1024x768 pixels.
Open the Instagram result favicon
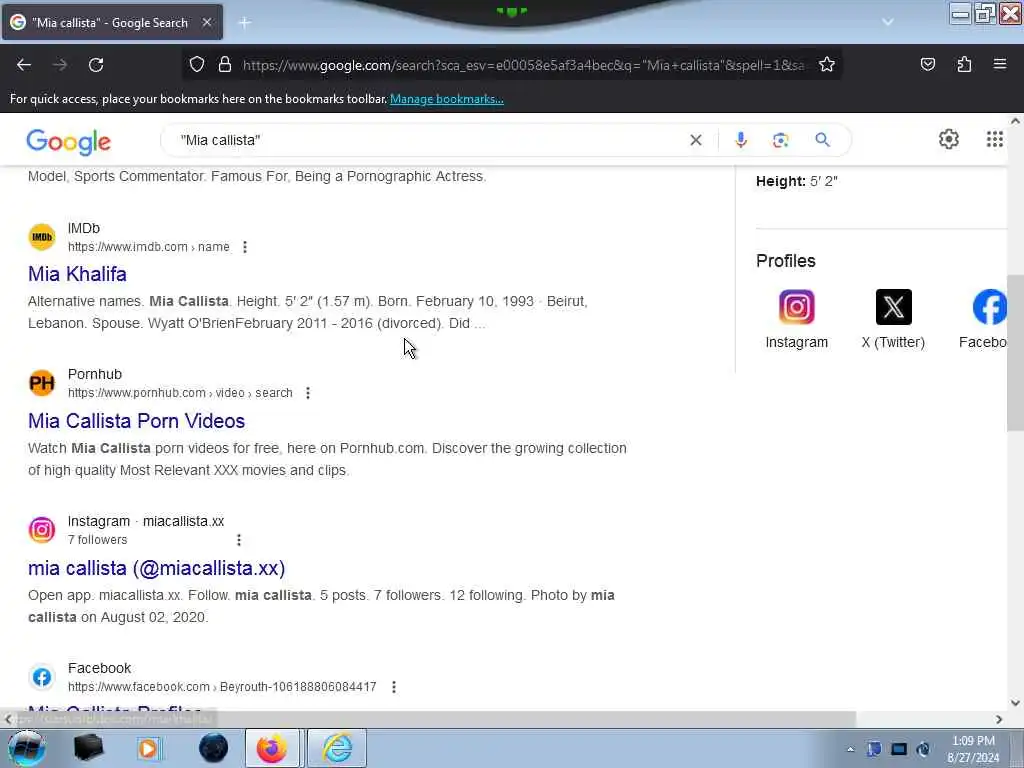(42, 530)
